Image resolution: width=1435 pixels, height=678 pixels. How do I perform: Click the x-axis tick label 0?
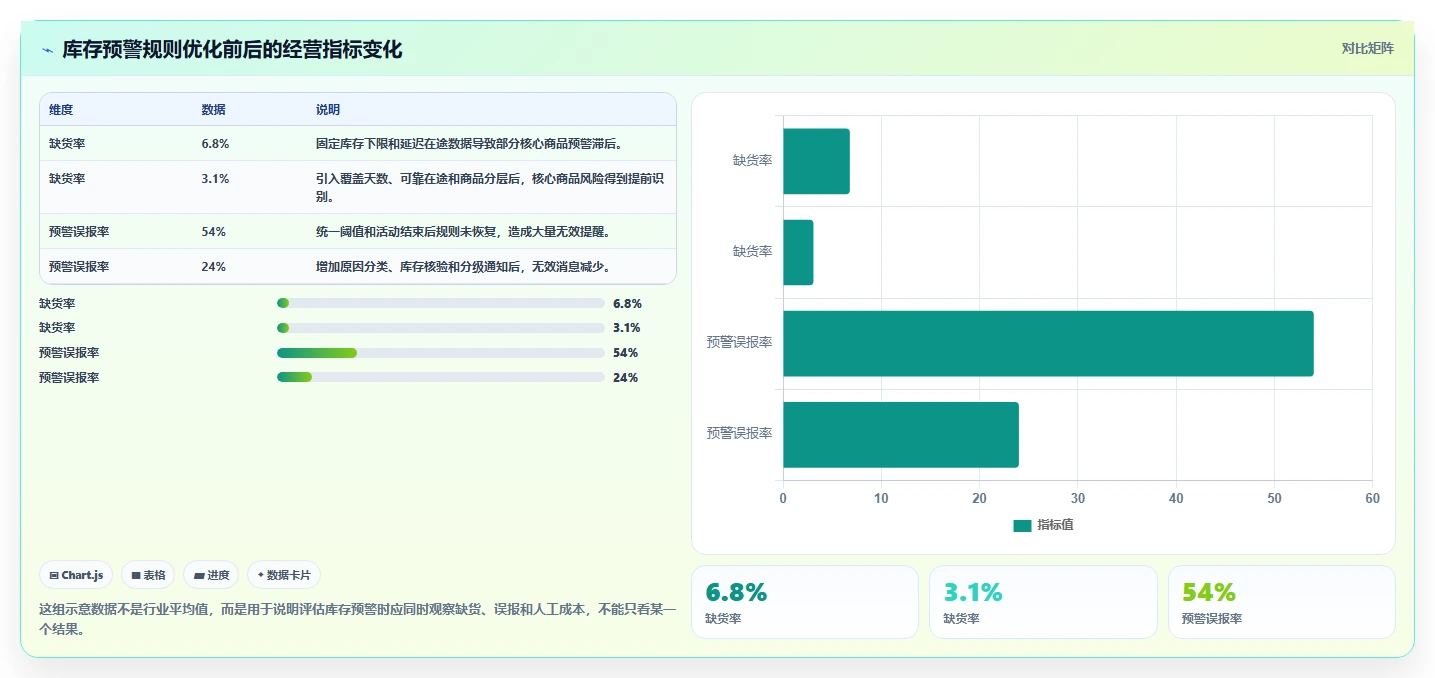(x=783, y=498)
